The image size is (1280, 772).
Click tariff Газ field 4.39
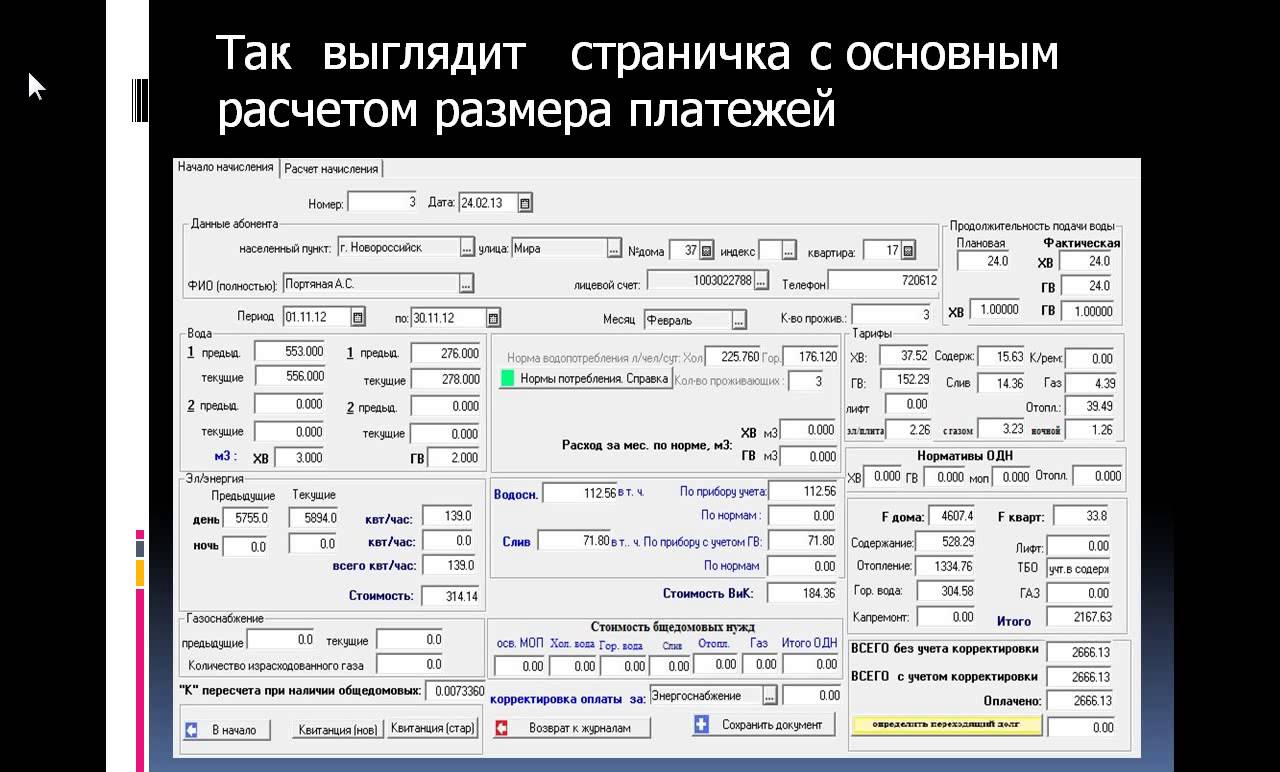click(1091, 383)
